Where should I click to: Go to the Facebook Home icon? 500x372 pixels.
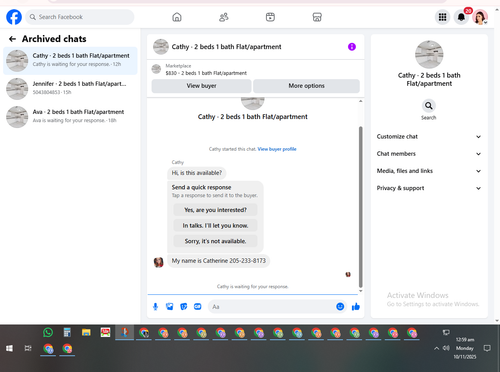(x=177, y=17)
